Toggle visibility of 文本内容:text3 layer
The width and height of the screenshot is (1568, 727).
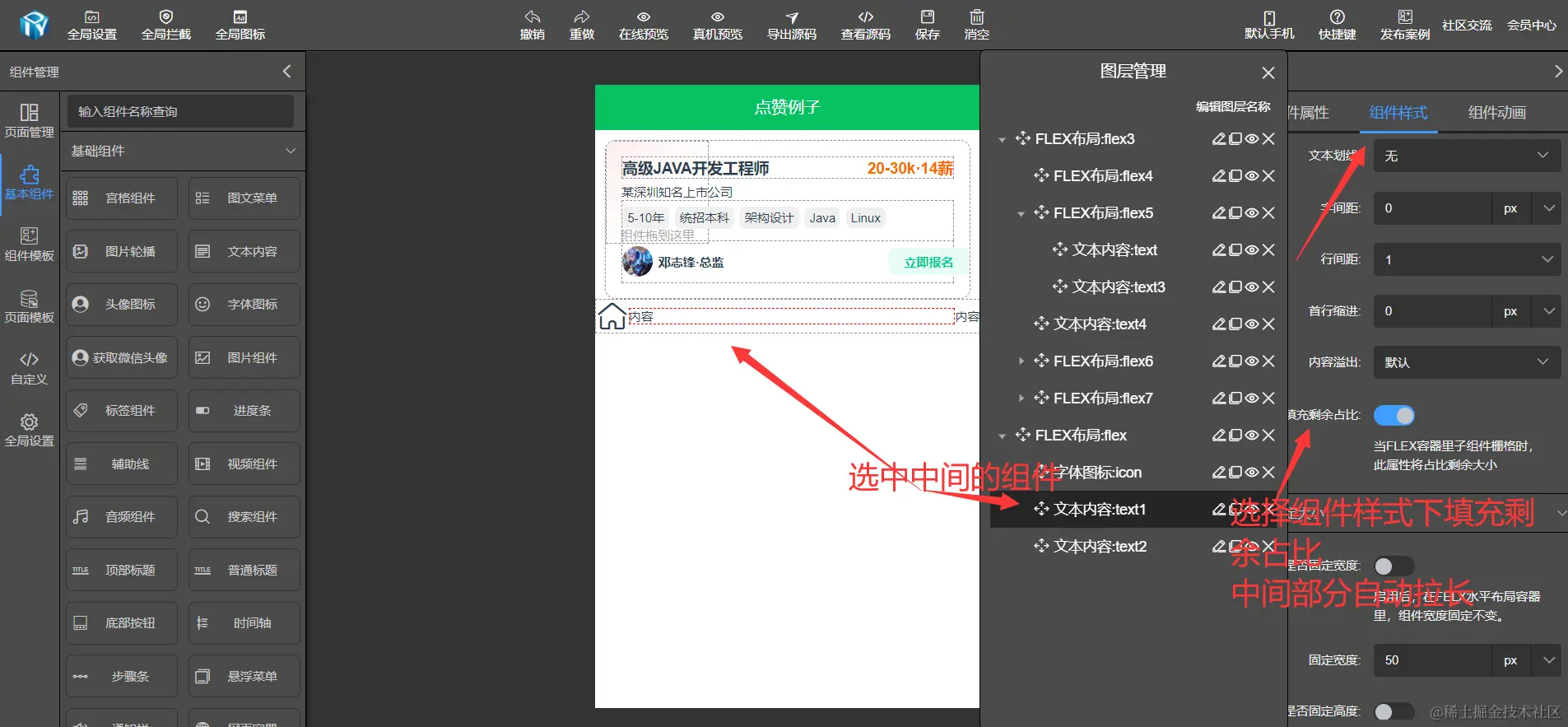tap(1252, 287)
